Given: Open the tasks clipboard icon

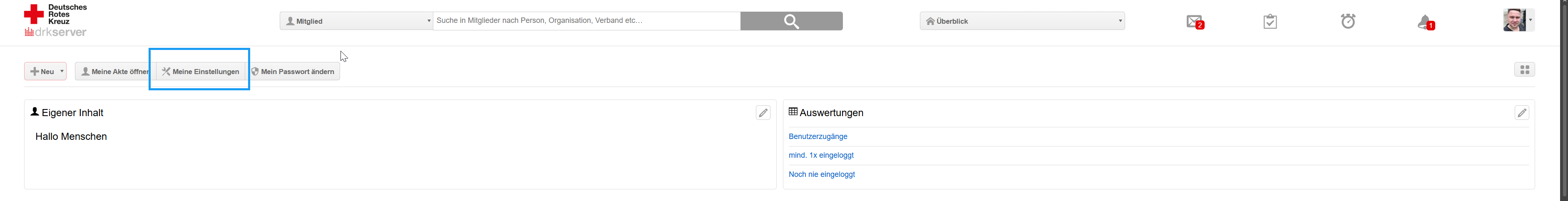Looking at the screenshot, I should (x=1270, y=22).
